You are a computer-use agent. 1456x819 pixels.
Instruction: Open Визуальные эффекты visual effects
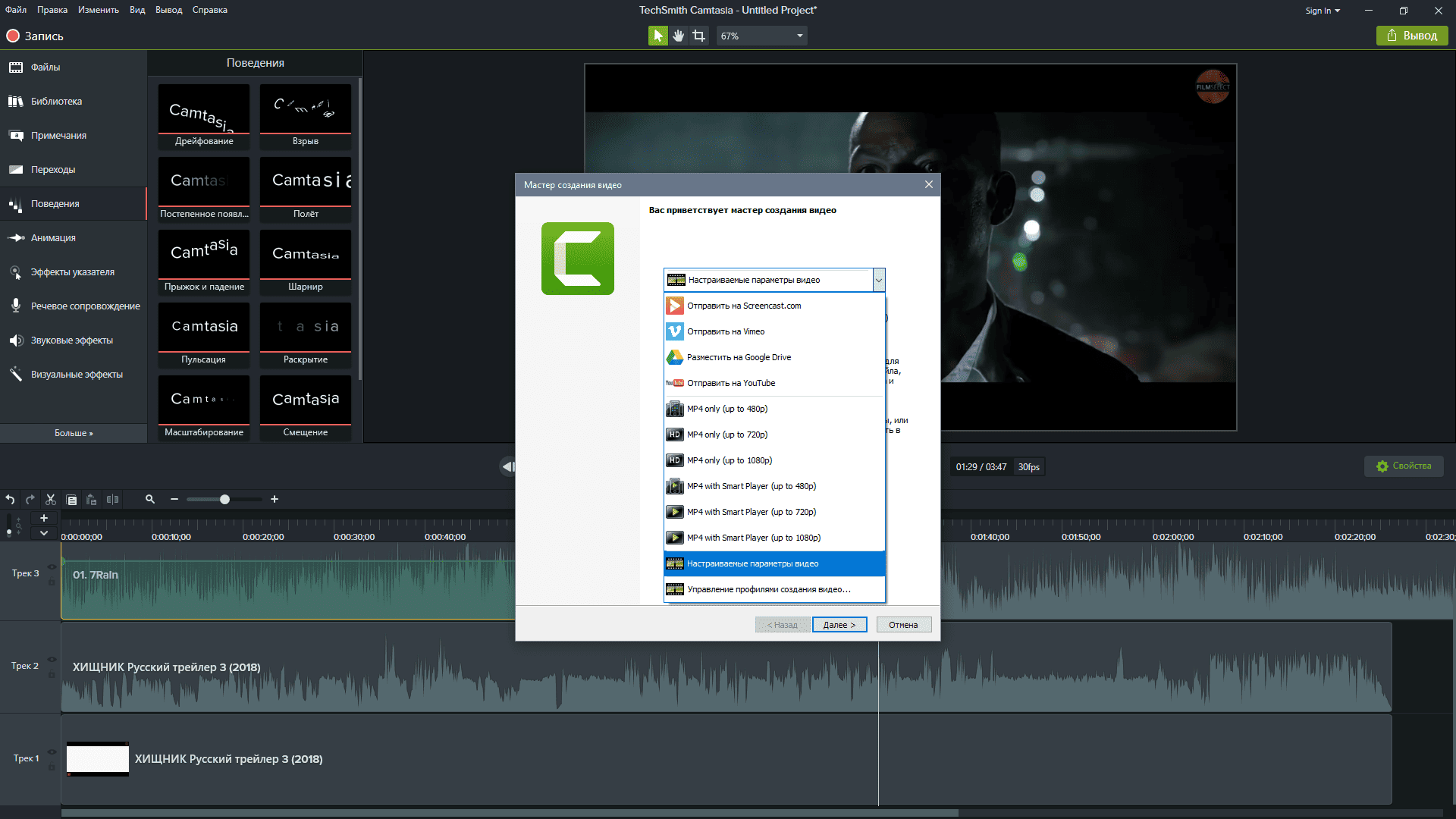[74, 375]
